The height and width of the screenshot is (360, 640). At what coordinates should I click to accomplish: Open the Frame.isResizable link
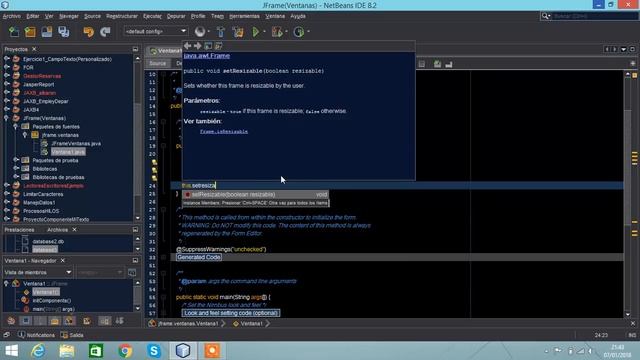pos(224,131)
